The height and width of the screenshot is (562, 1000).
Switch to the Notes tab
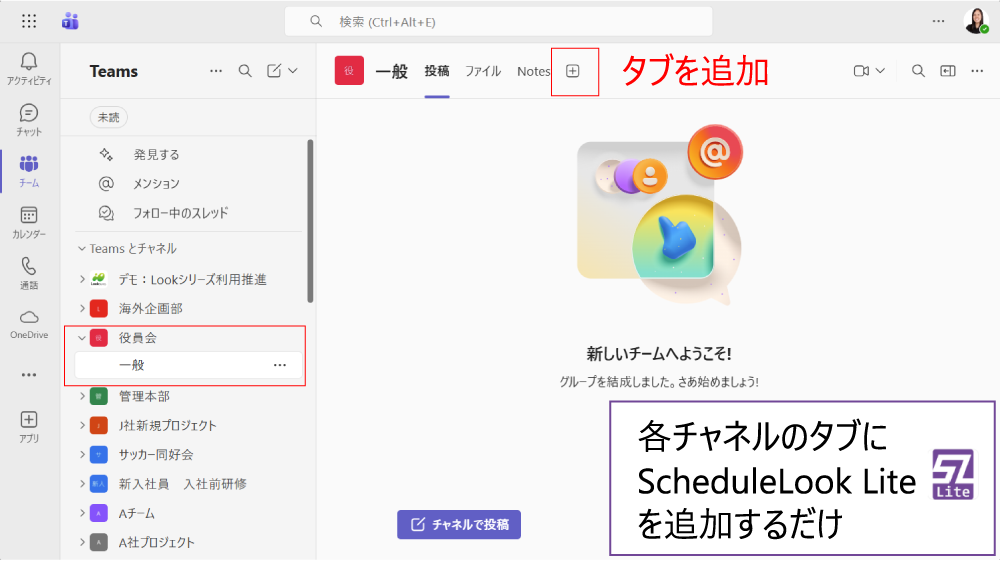click(533, 71)
